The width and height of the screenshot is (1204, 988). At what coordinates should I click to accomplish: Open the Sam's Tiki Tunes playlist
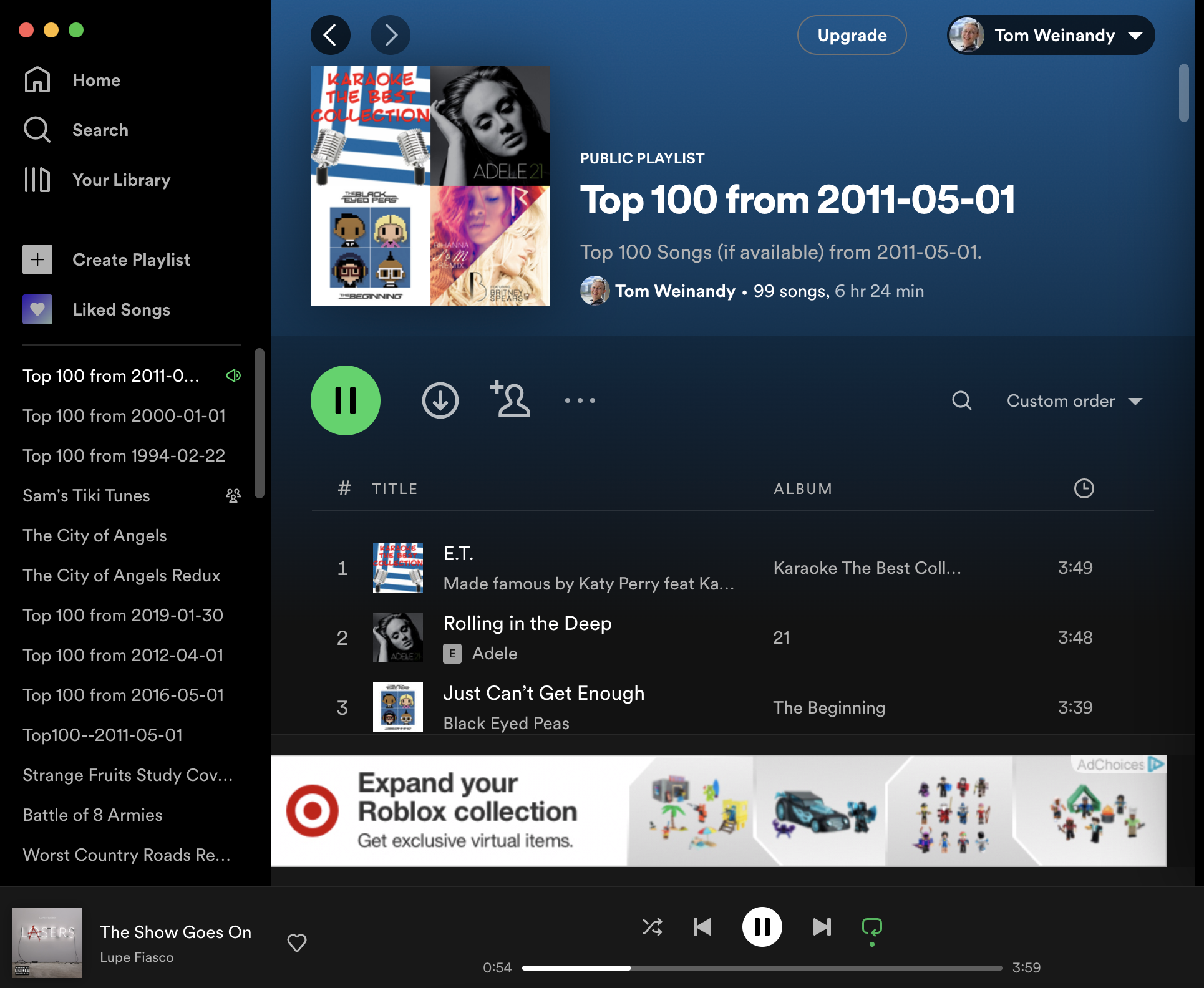(87, 495)
